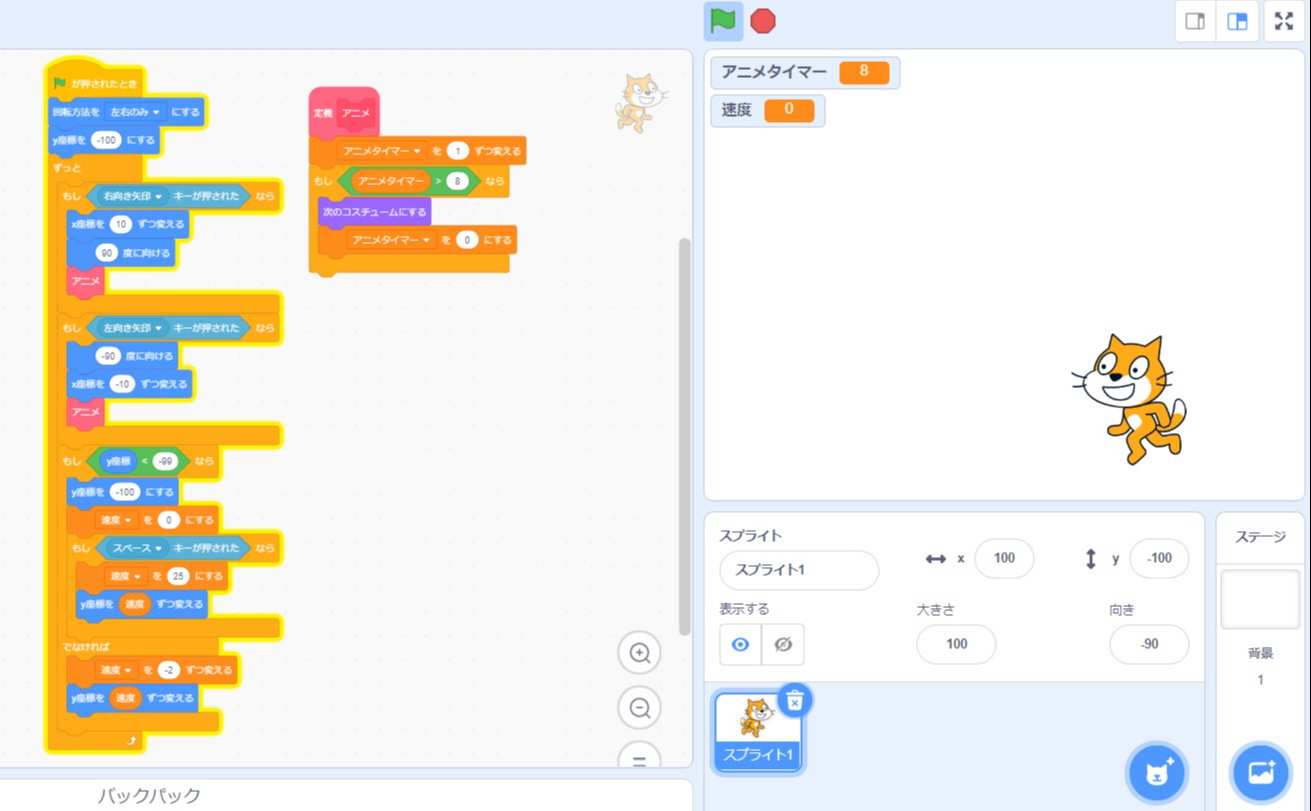The width and height of the screenshot is (1311, 811).
Task: Click the cat sprite on stage
Action: [x=1129, y=399]
